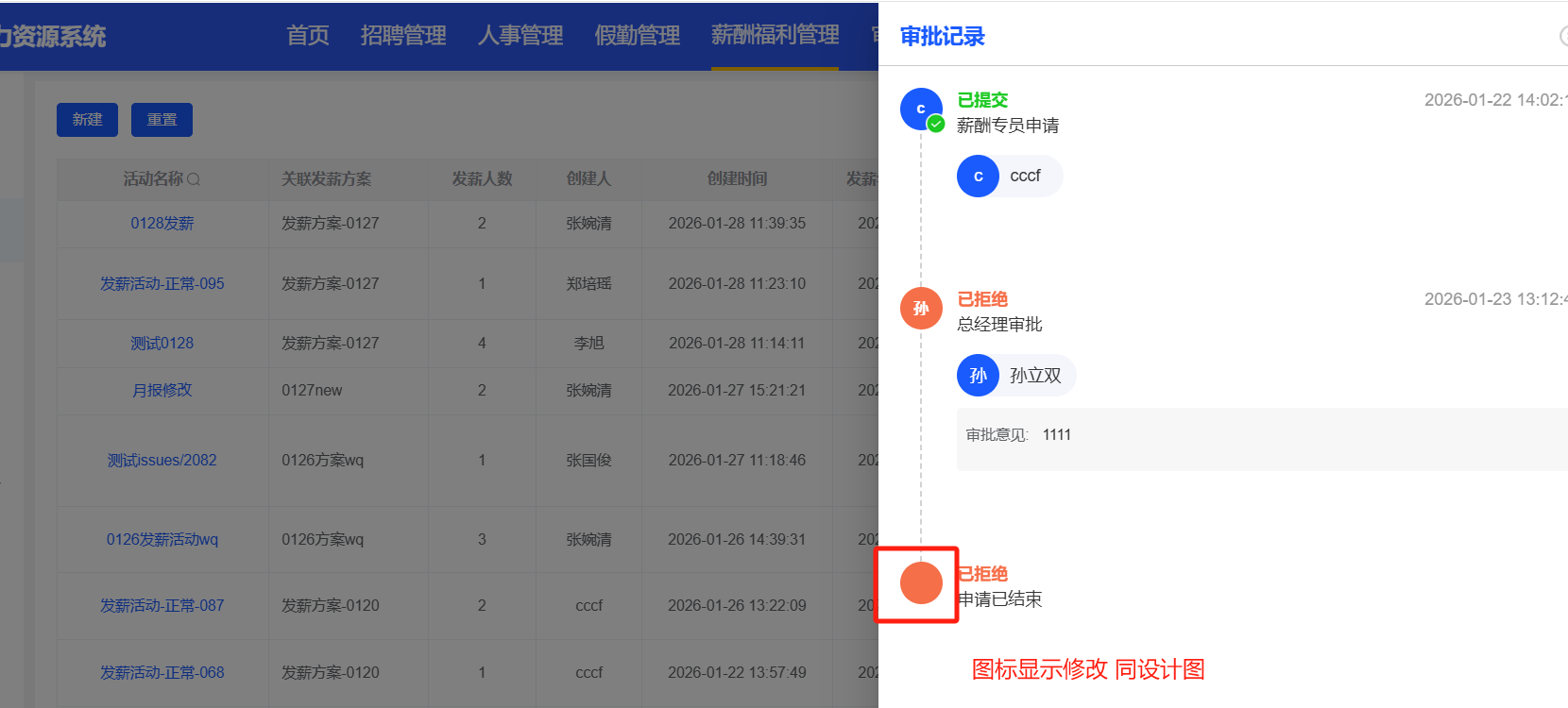Click the 活动名称 column header
This screenshot has height=708, width=1568.
153,179
